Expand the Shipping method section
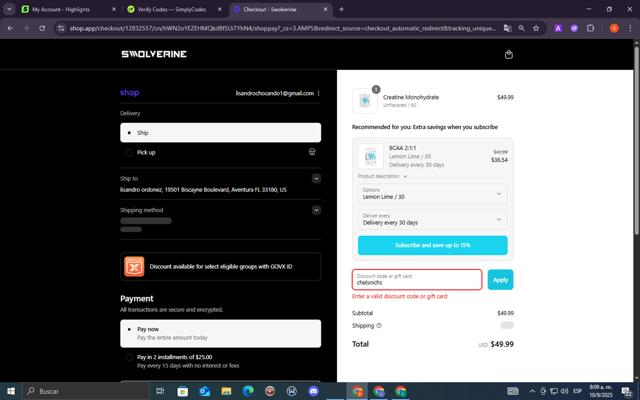 pyautogui.click(x=316, y=210)
